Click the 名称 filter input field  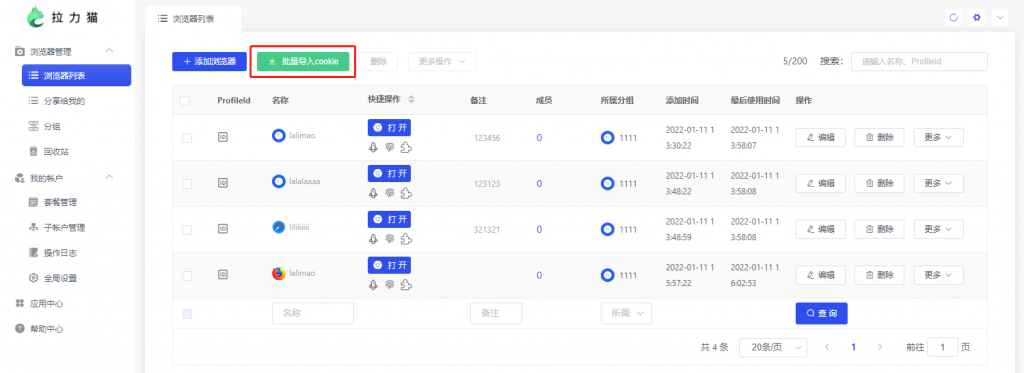313,314
